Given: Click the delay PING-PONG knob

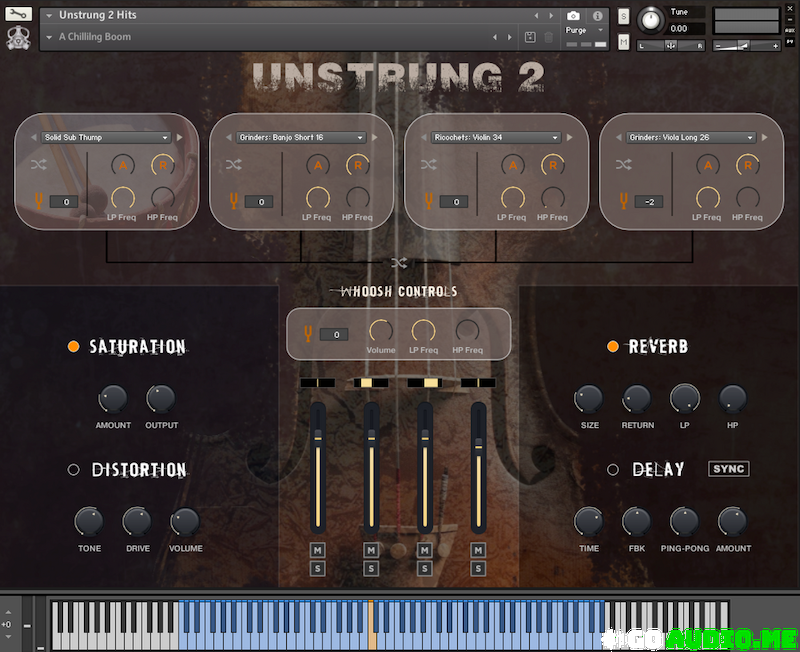Looking at the screenshot, I should [684, 521].
